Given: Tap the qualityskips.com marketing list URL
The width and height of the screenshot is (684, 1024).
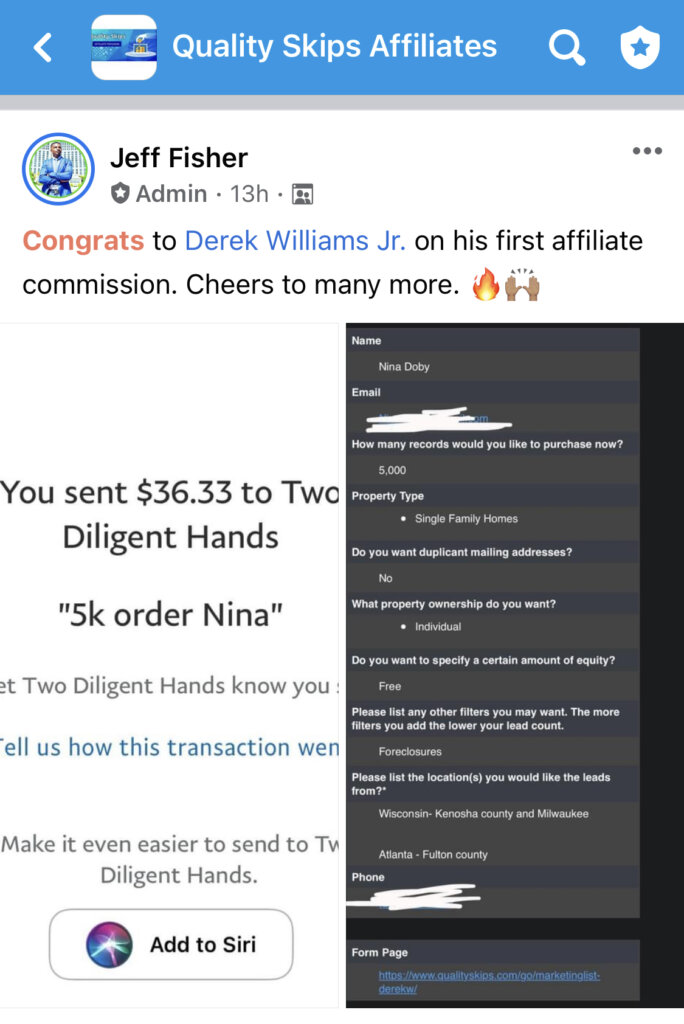Looking at the screenshot, I should point(489,982).
